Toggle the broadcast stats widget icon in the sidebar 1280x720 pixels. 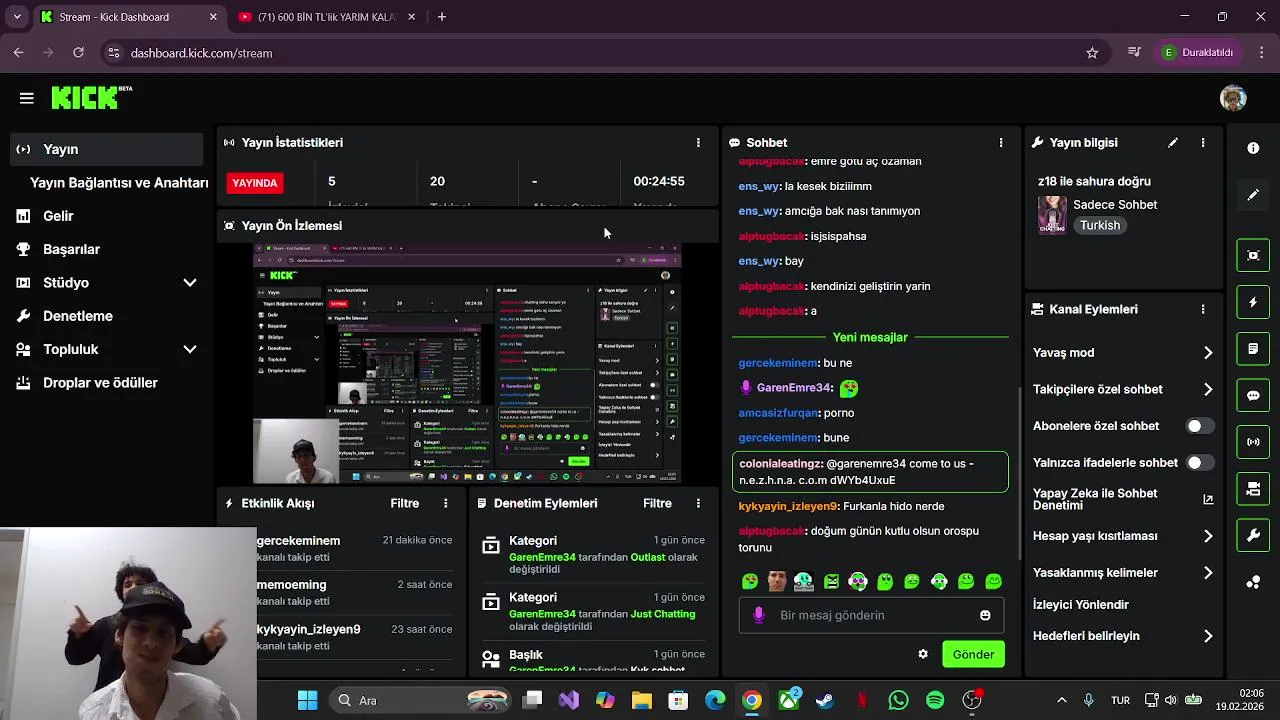coord(1253,442)
